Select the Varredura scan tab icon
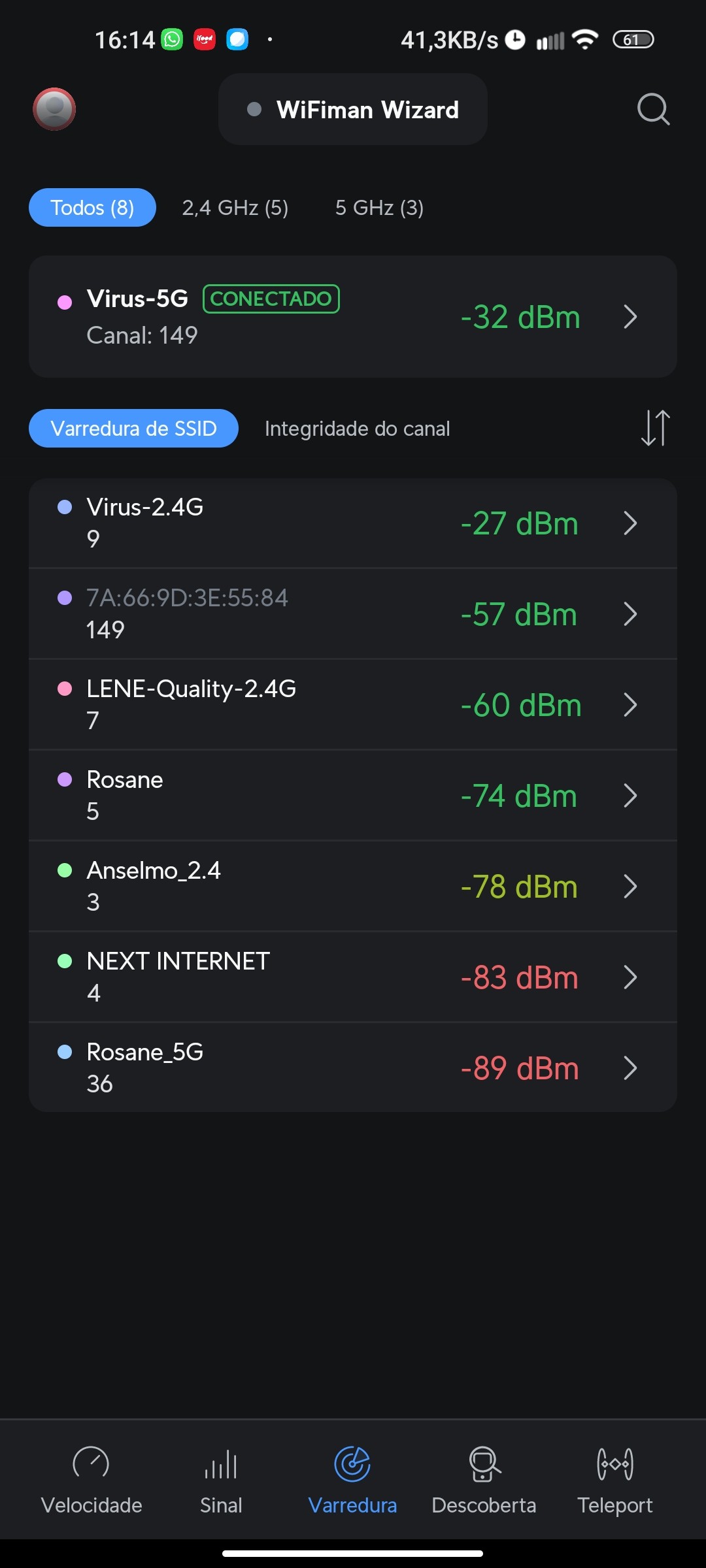The width and height of the screenshot is (706, 1568). [352, 1465]
